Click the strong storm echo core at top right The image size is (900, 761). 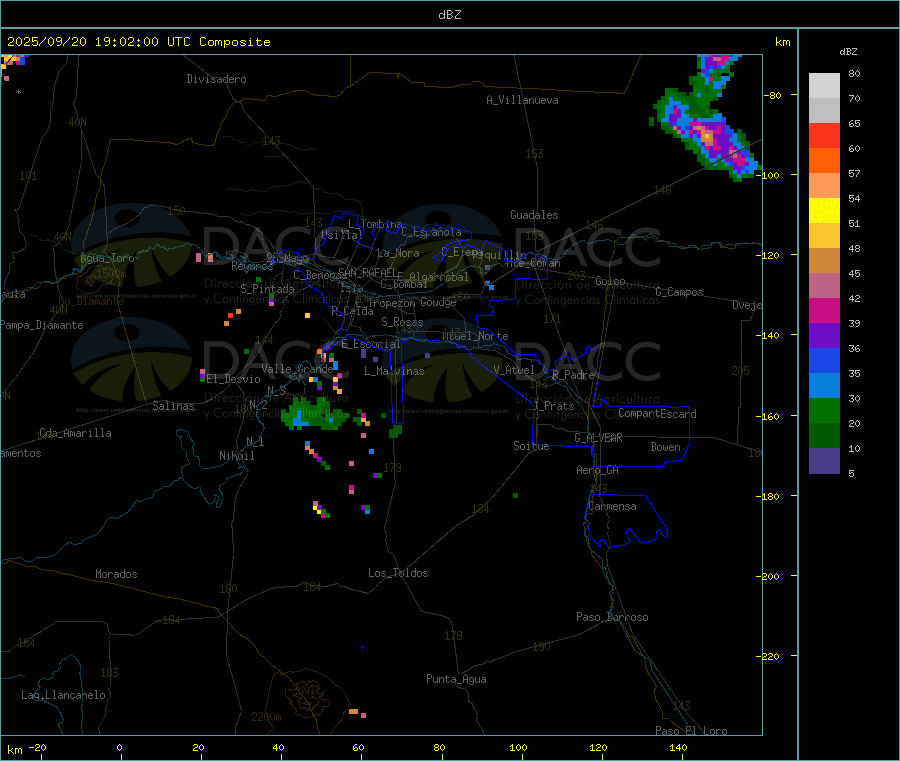coord(708,137)
